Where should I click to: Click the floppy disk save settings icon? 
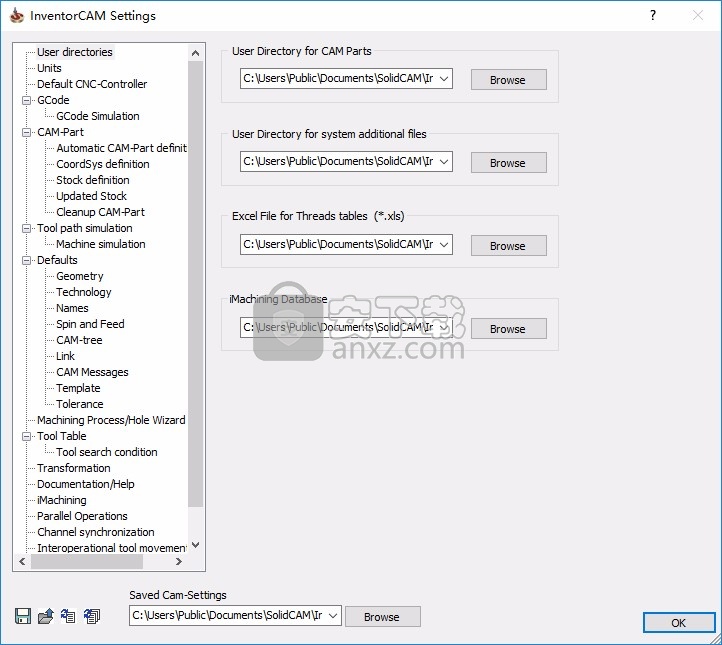(23, 616)
